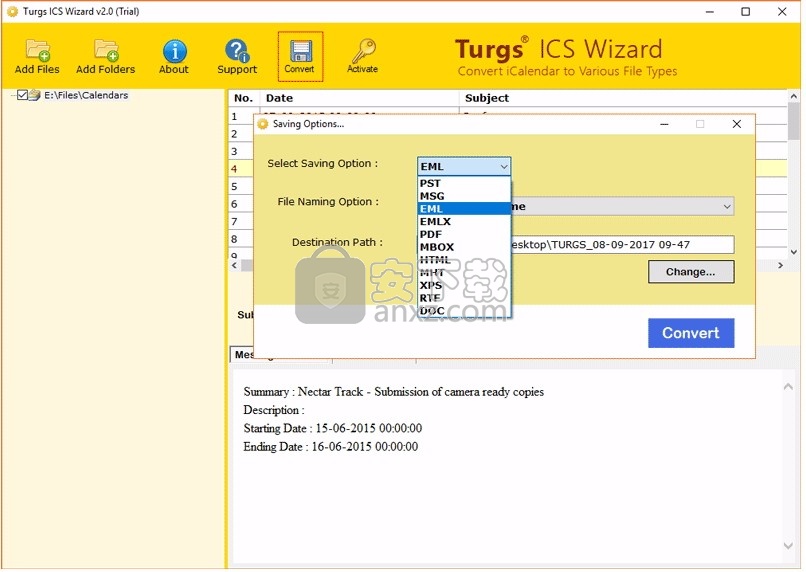Choose RTF from the saving option list

click(x=464, y=298)
